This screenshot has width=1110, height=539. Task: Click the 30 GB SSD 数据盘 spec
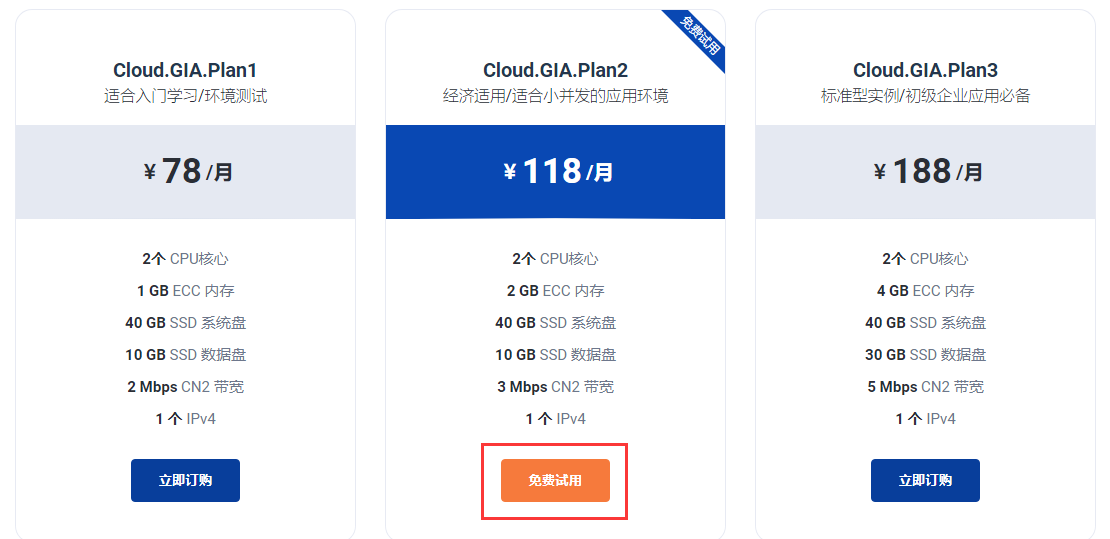(925, 355)
